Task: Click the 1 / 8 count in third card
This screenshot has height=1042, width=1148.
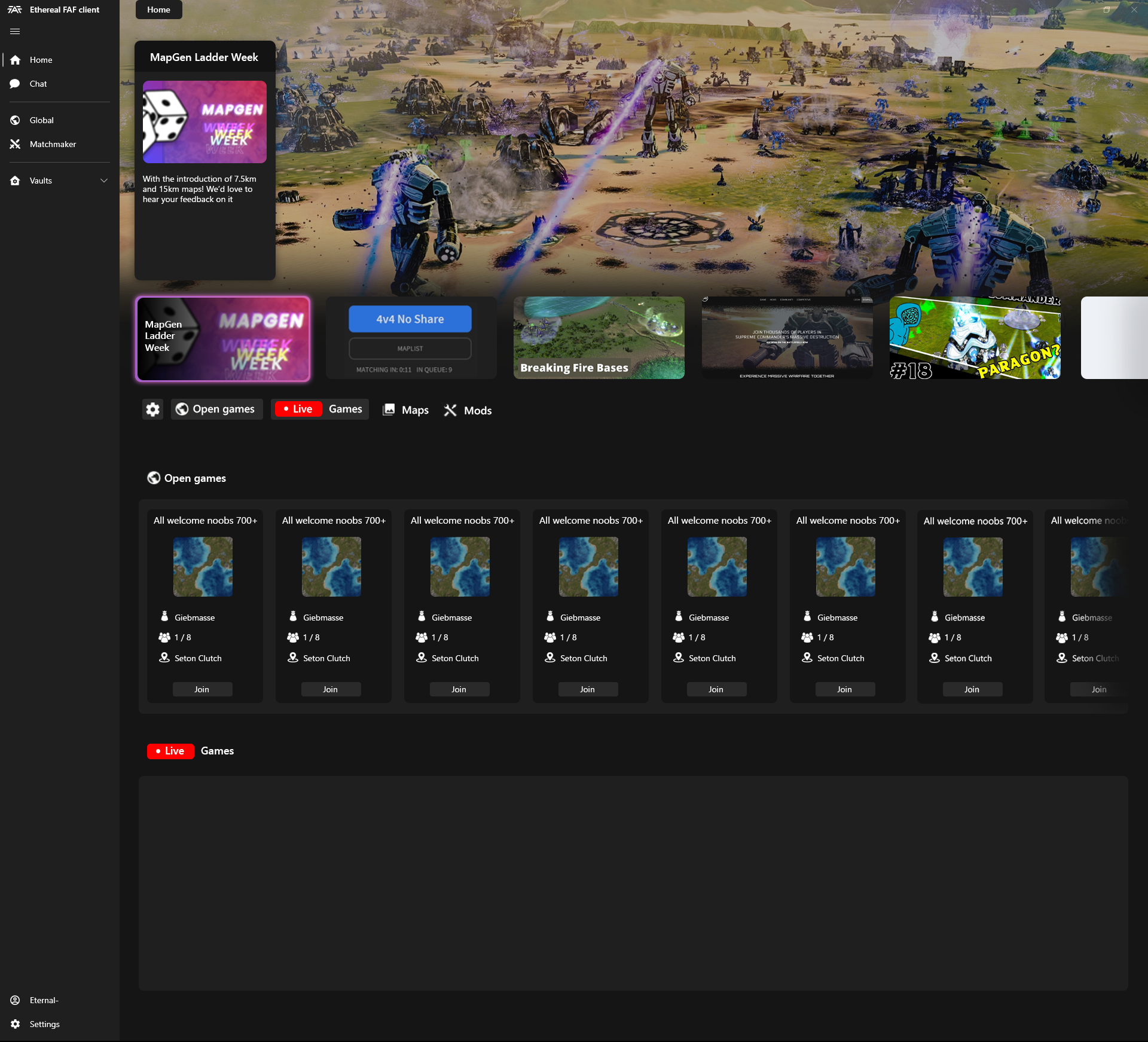Action: tap(440, 637)
